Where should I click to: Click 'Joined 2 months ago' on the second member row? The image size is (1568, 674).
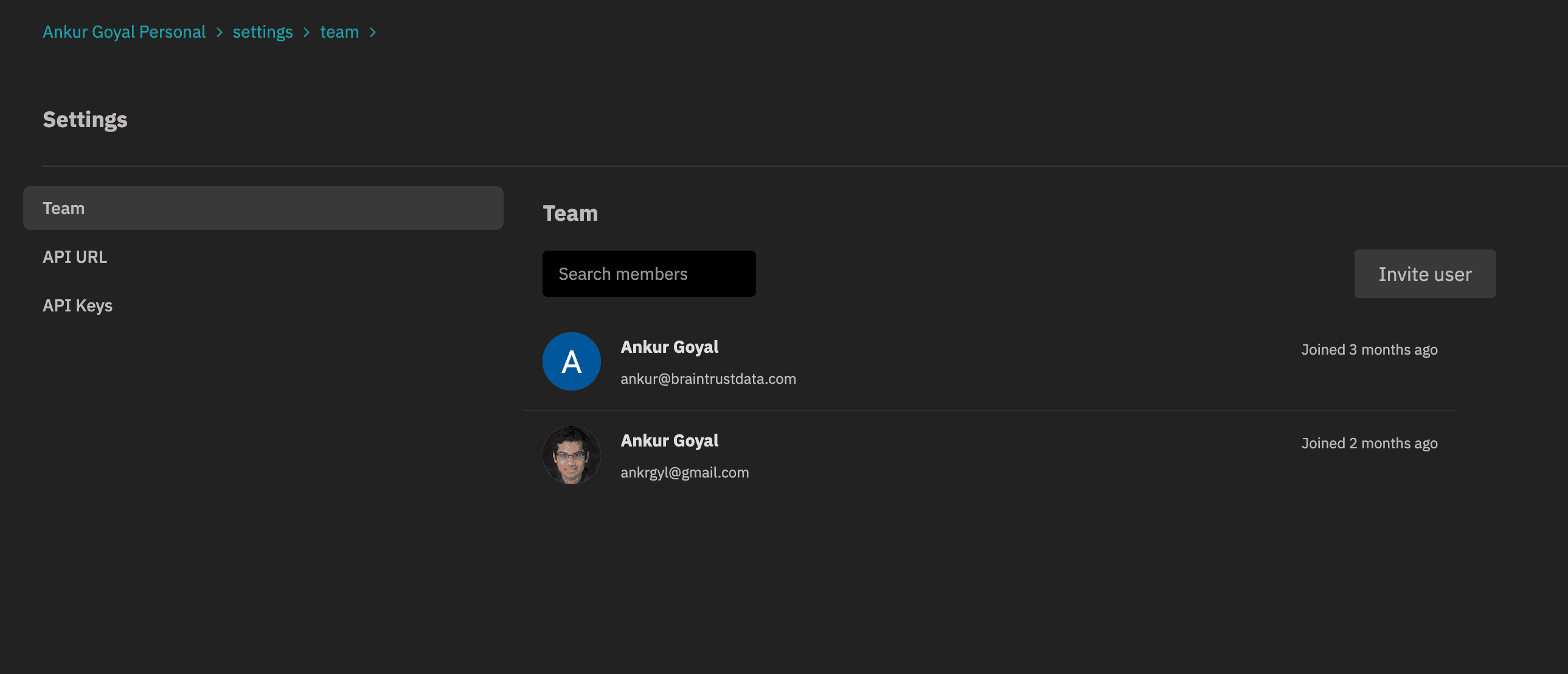1369,443
